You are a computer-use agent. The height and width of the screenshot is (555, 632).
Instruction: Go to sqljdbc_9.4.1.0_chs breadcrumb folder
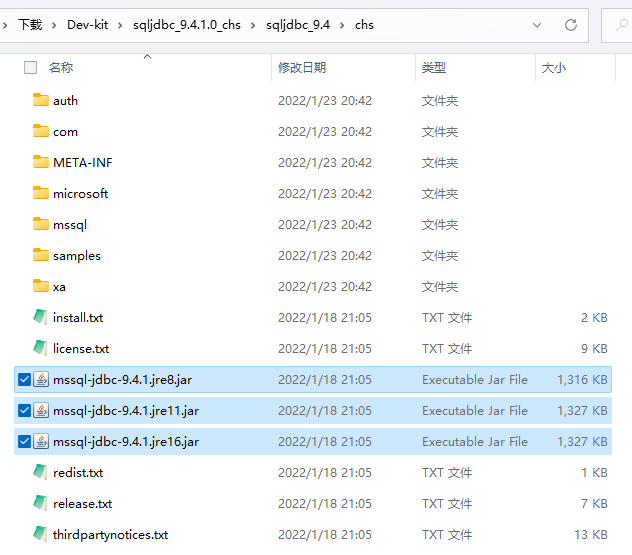coord(187,24)
